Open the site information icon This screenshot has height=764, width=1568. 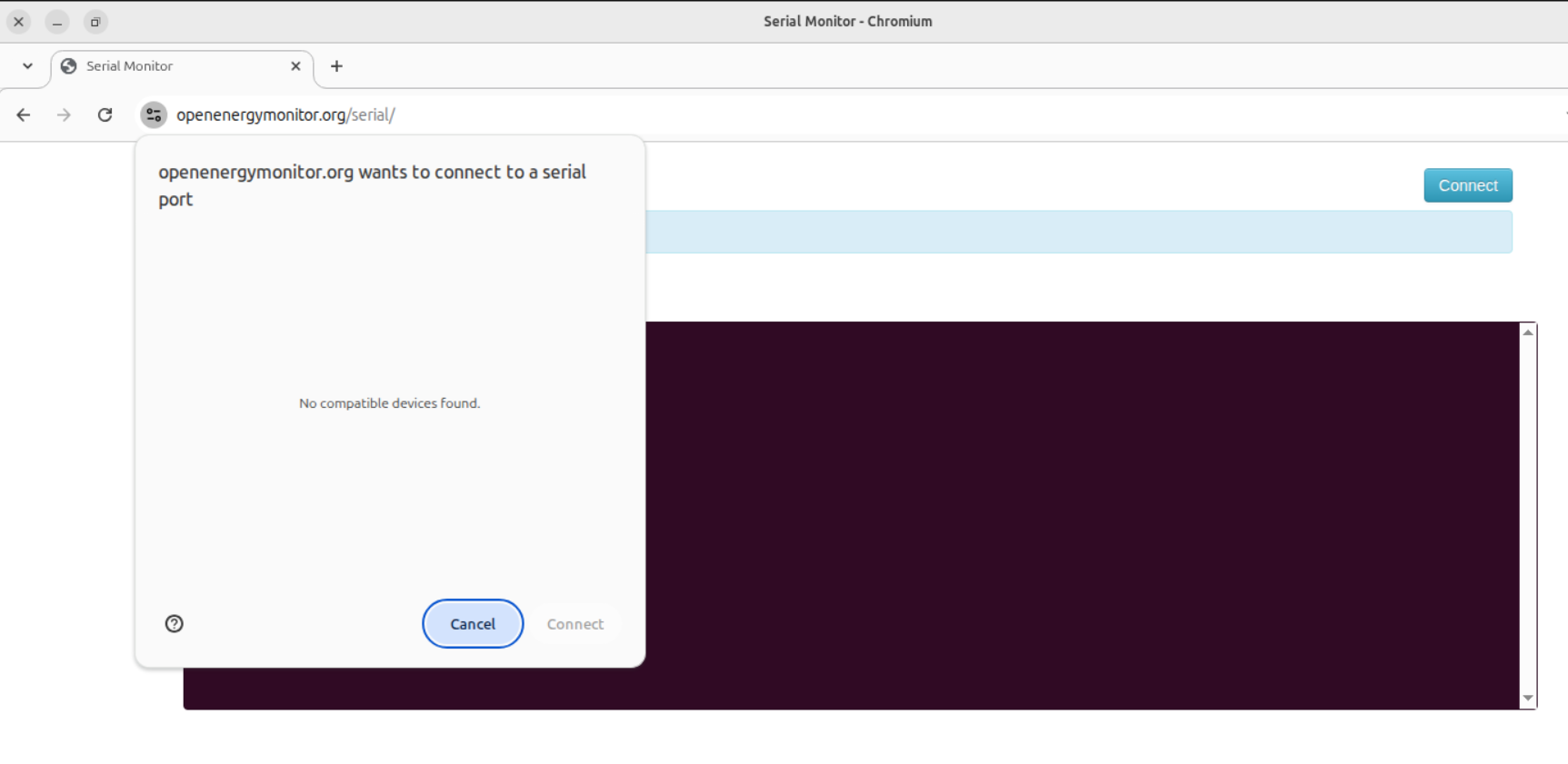pos(154,114)
